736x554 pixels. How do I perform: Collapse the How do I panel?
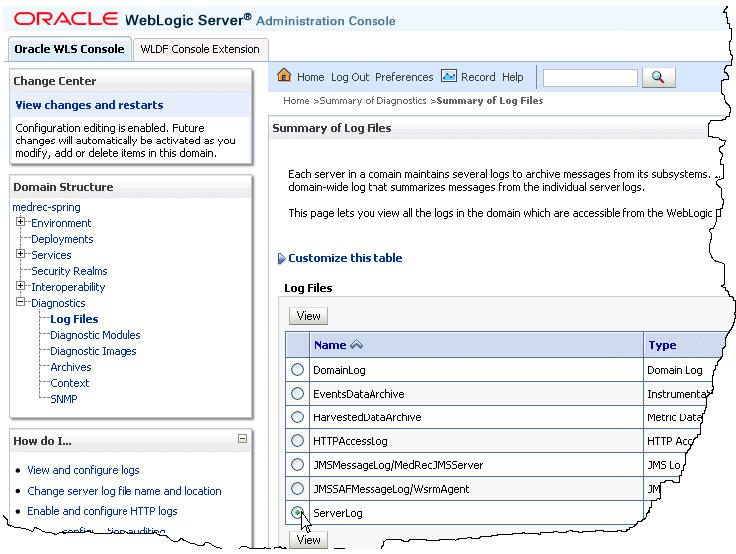242,439
